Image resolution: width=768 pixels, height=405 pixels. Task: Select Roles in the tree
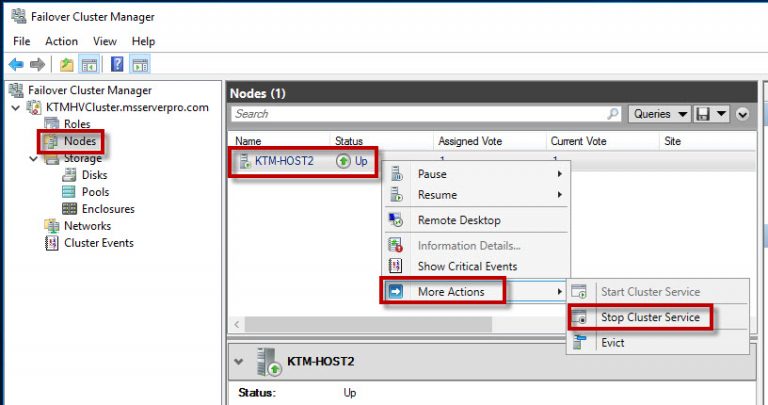point(77,124)
